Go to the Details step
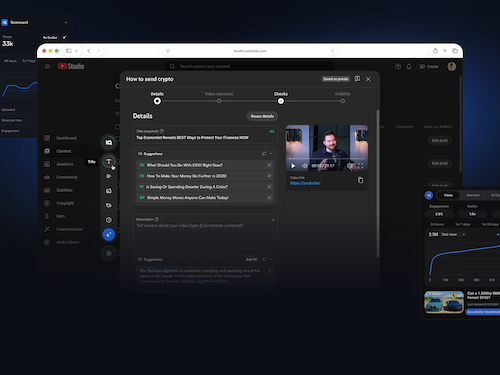Image resolution: width=500 pixels, height=375 pixels. coord(157,101)
